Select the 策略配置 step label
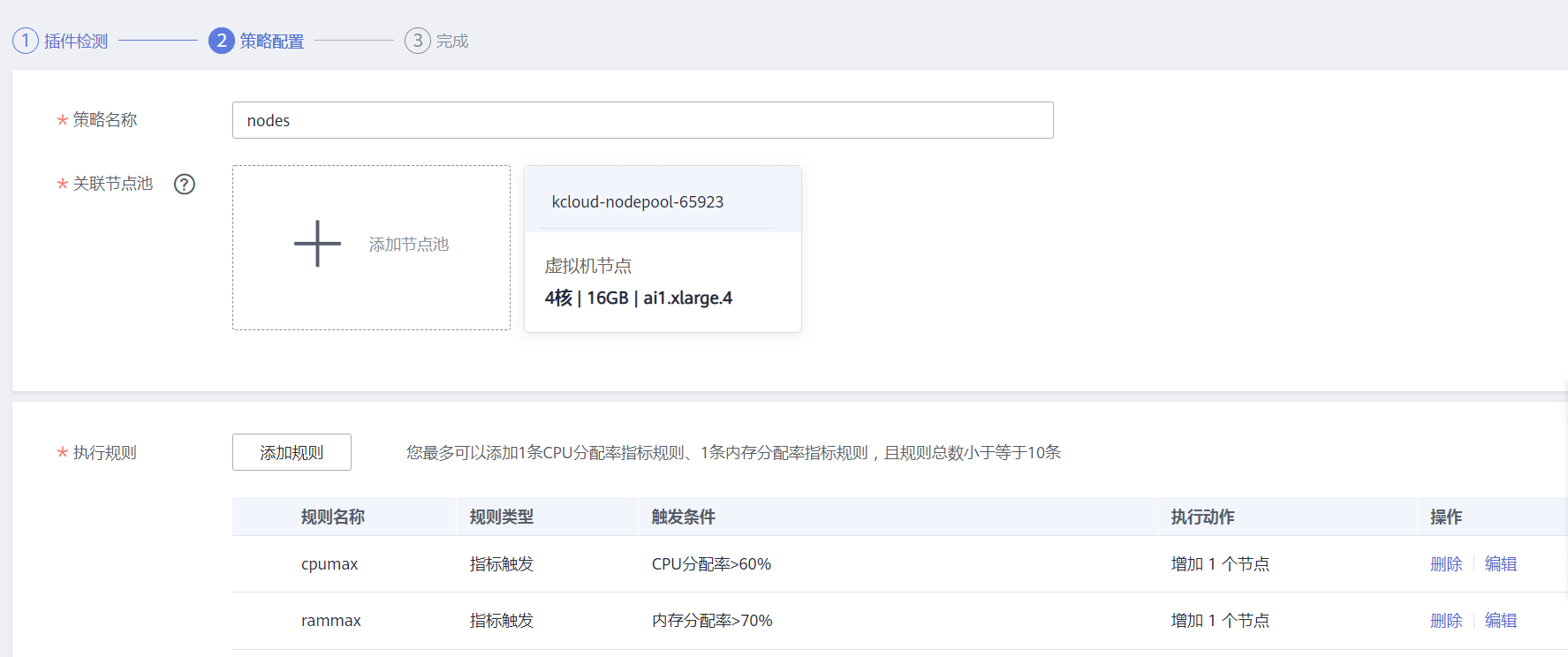 [x=272, y=42]
